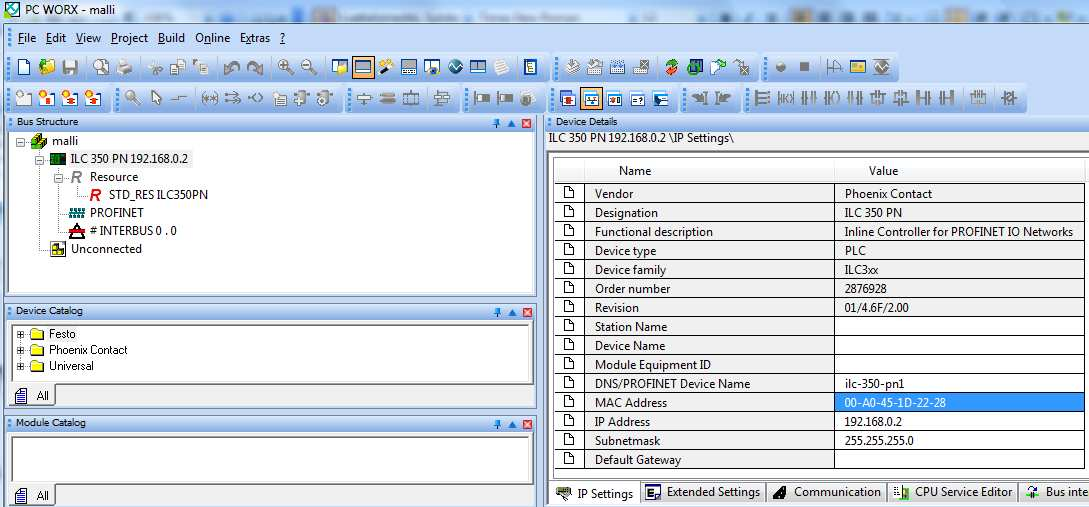Select STD_RES ILC350PN in the tree
Screen dimensions: 1089x507
pos(158,195)
